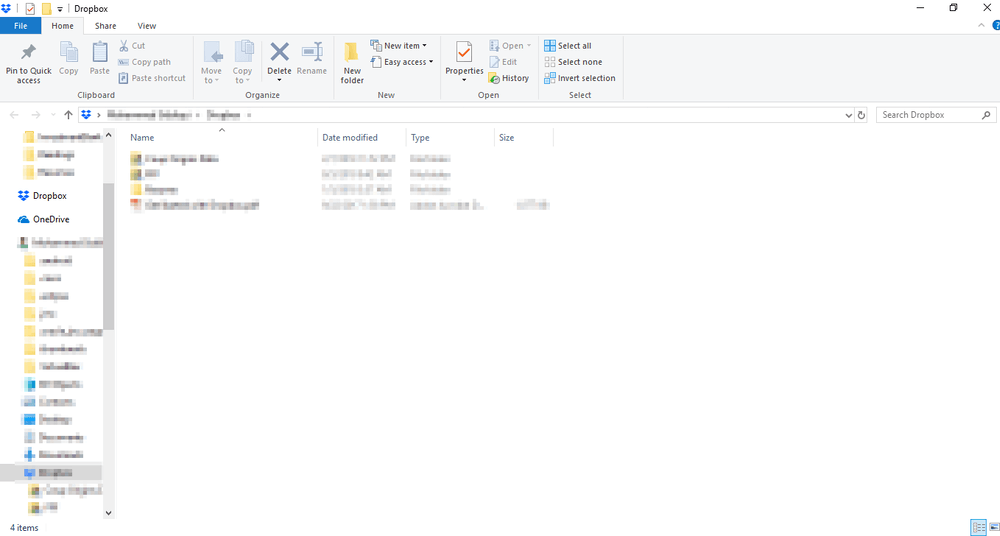The height and width of the screenshot is (536, 1000).
Task: Click the Paste ribbon icon
Action: [99, 52]
